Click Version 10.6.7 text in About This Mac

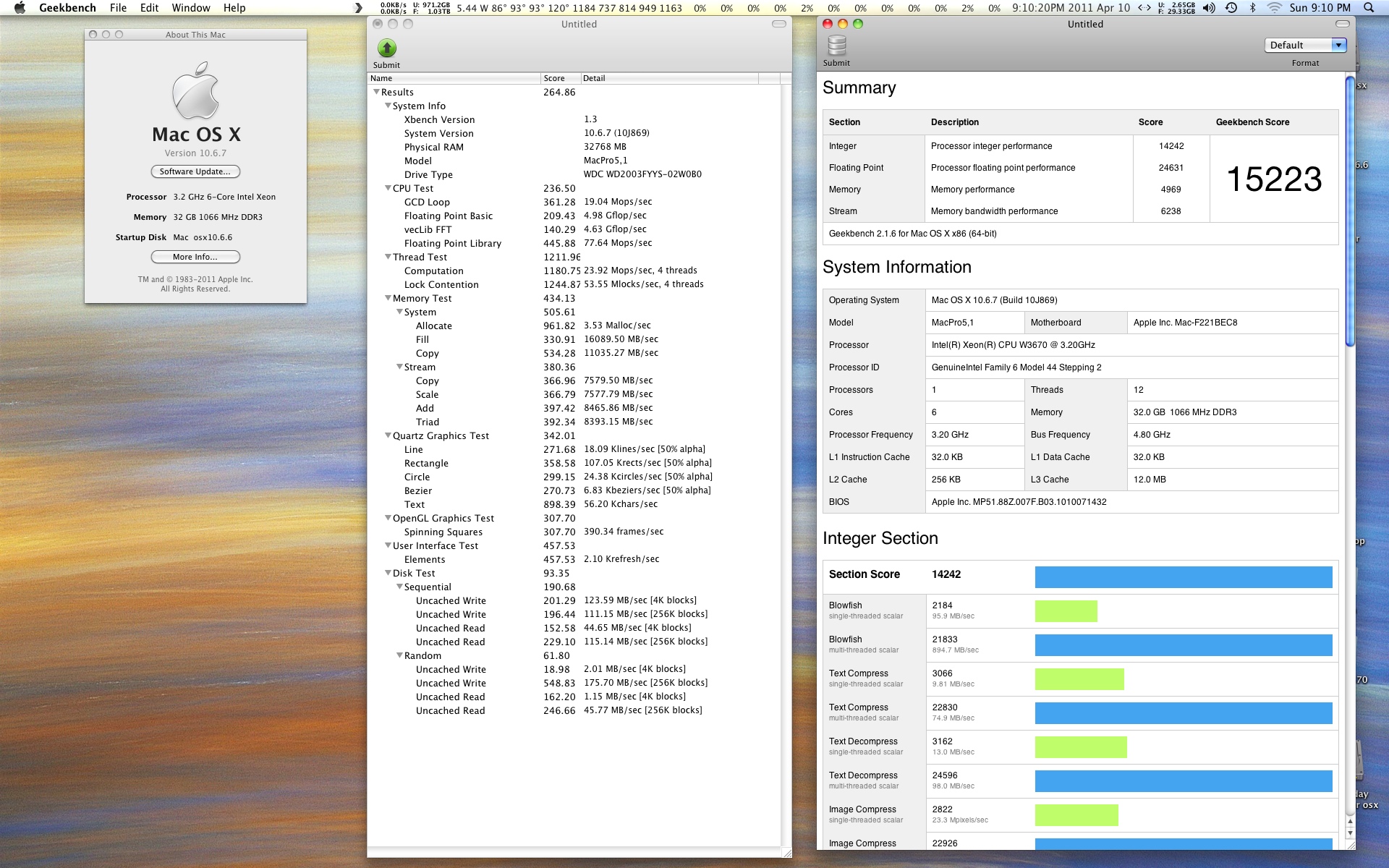coord(195,153)
